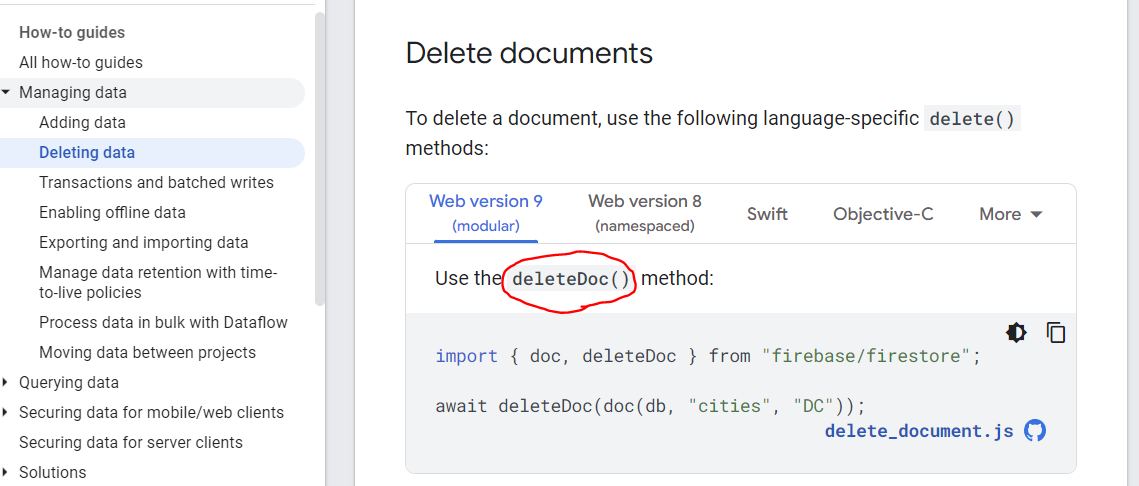Screen dimensions: 1139x486
Task: Switch to the Swift tab
Action: 767,214
